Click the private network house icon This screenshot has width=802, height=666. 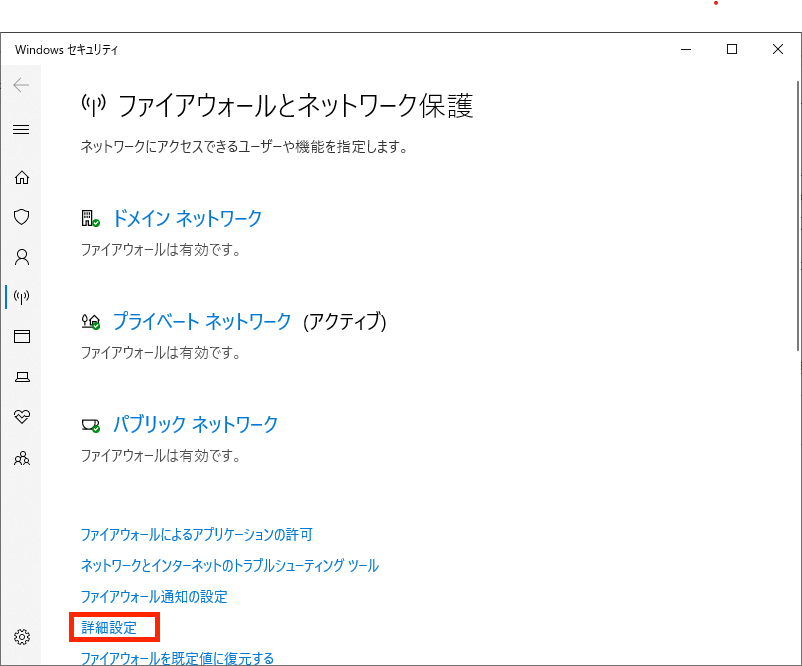point(91,321)
